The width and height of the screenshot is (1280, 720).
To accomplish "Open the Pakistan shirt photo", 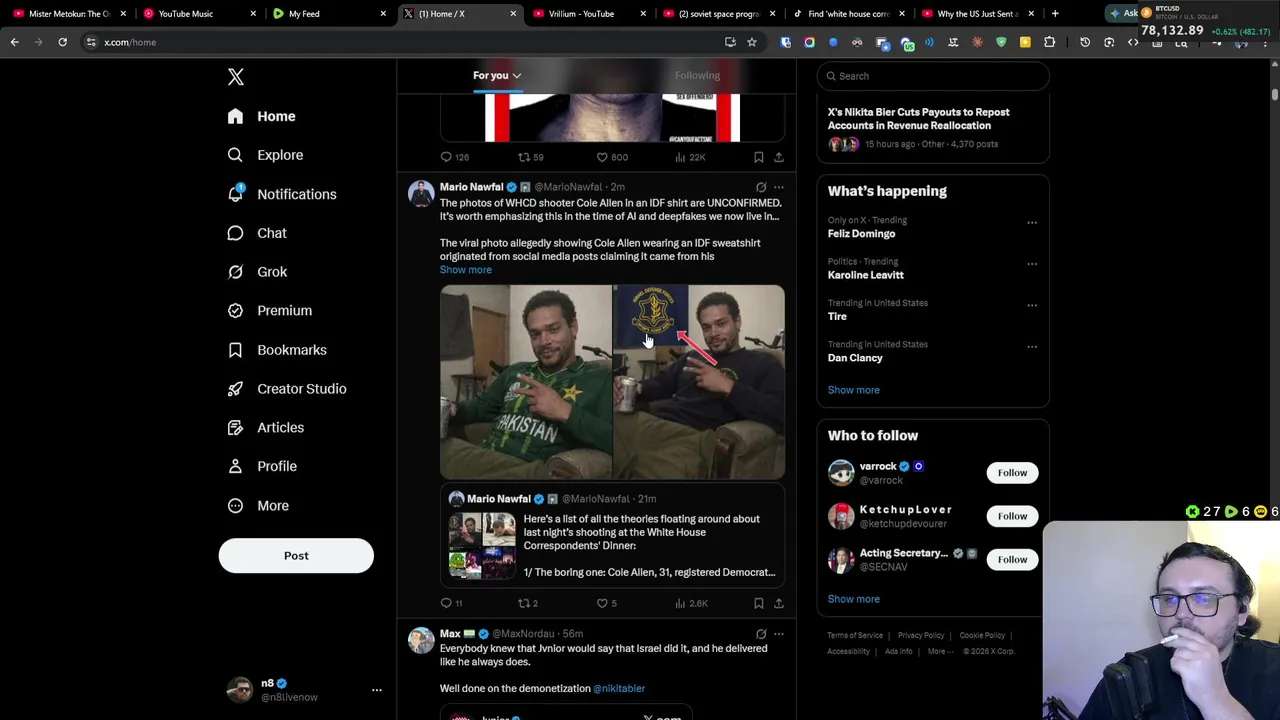I will pos(526,382).
